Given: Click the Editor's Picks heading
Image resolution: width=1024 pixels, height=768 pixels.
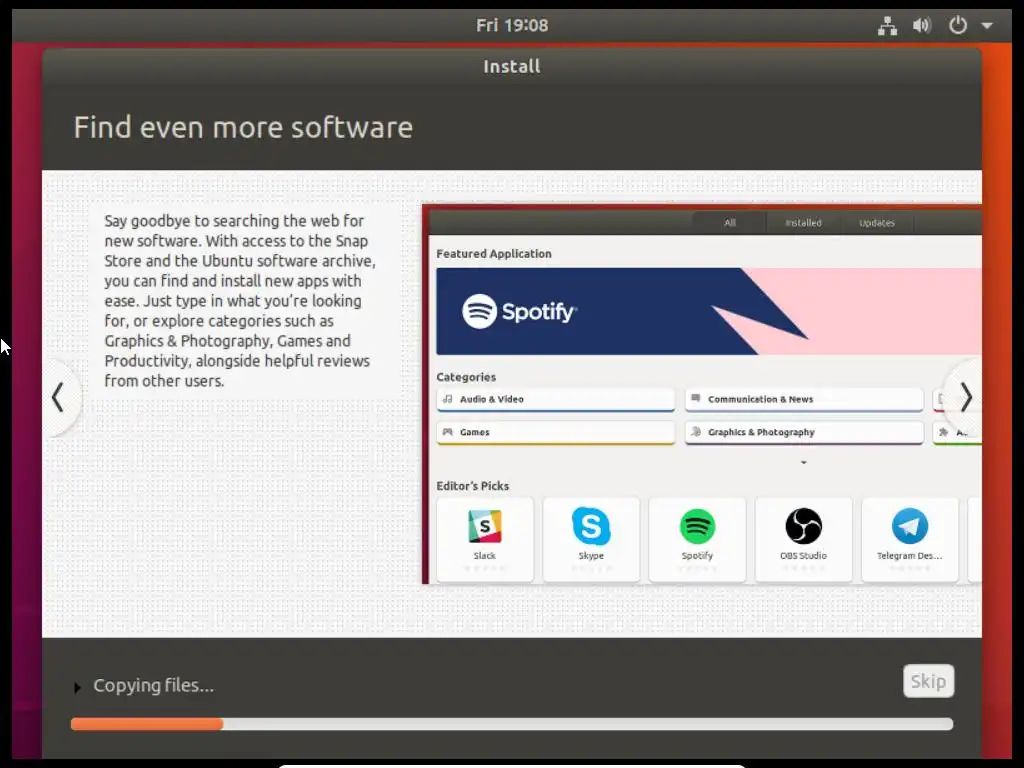Looking at the screenshot, I should click(x=472, y=486).
